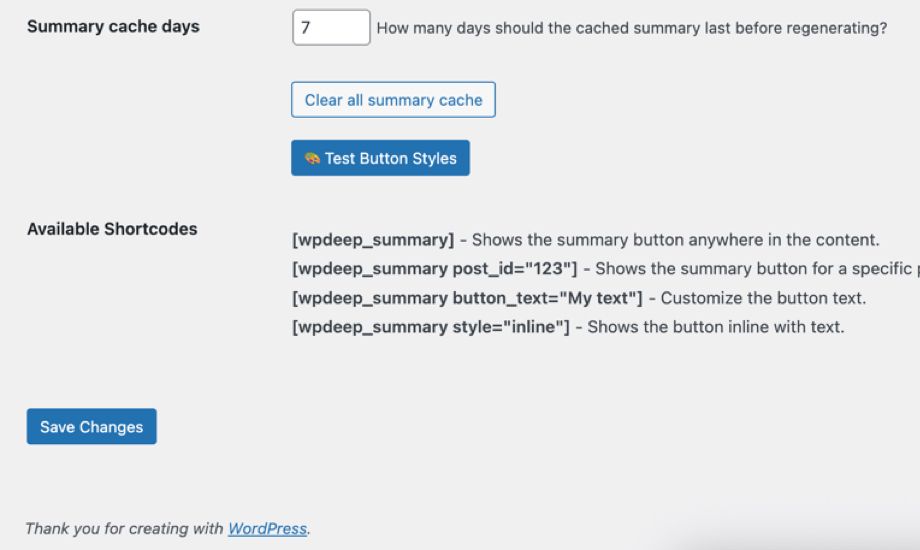This screenshot has height=550, width=920.
Task: Click the Summary cache days label
Action: tap(113, 27)
